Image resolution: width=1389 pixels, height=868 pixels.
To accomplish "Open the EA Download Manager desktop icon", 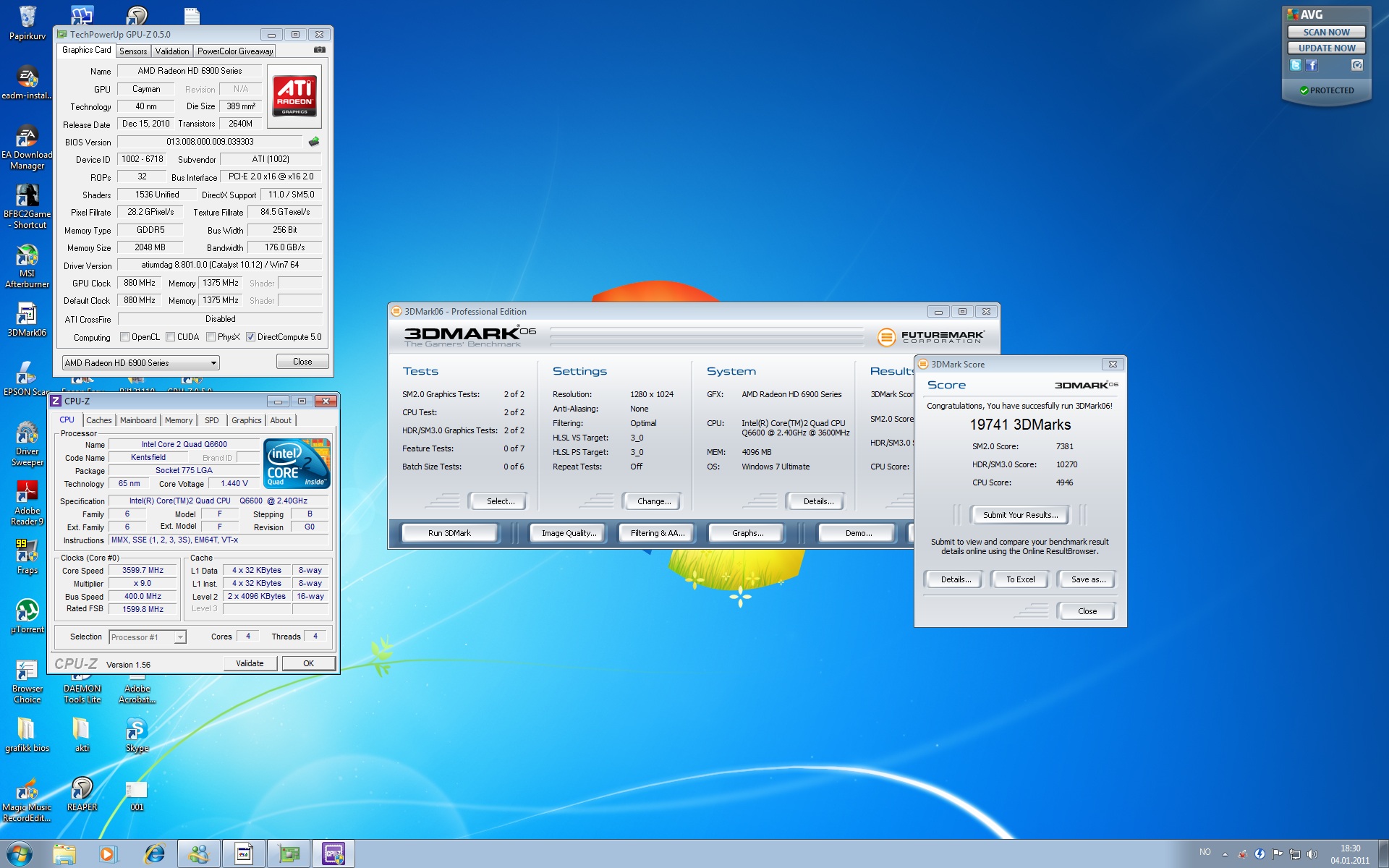I will 27,148.
